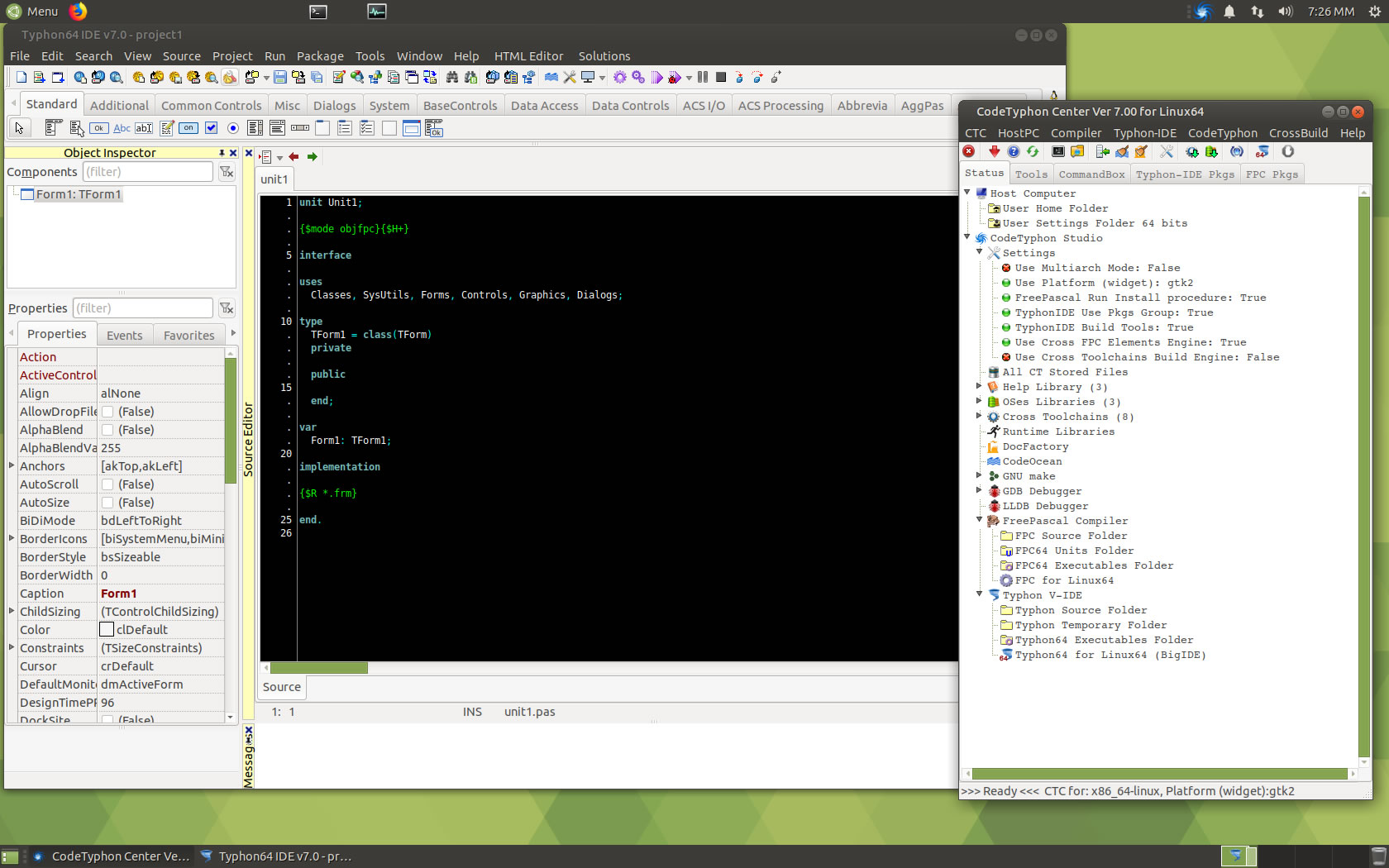Click the red back arrow in Source Editor
This screenshot has height=868, width=1389.
294,157
